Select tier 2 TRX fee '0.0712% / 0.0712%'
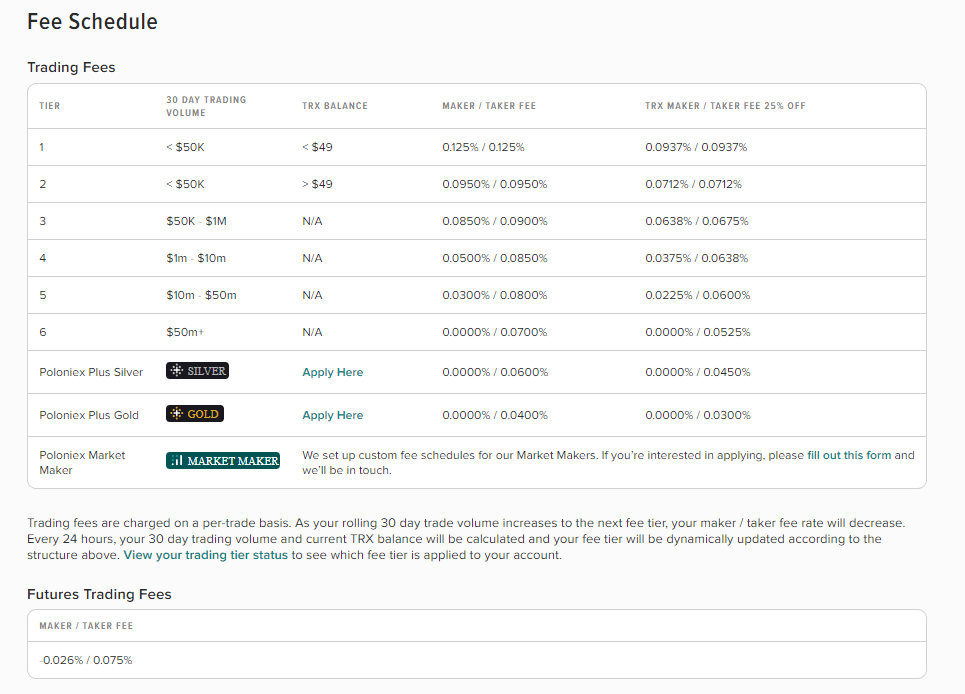Image resolution: width=965 pixels, height=694 pixels. [x=693, y=184]
